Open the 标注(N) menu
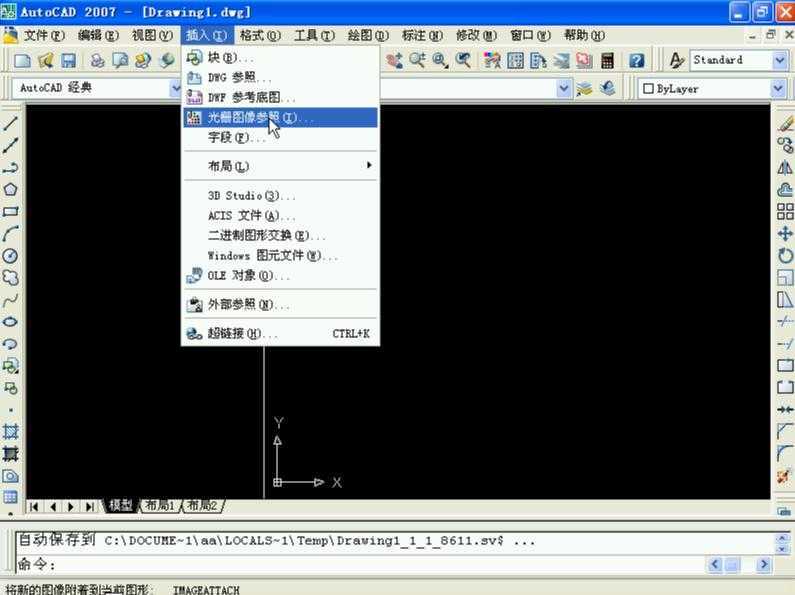Screen dimensions: 795x595 click(x=422, y=35)
